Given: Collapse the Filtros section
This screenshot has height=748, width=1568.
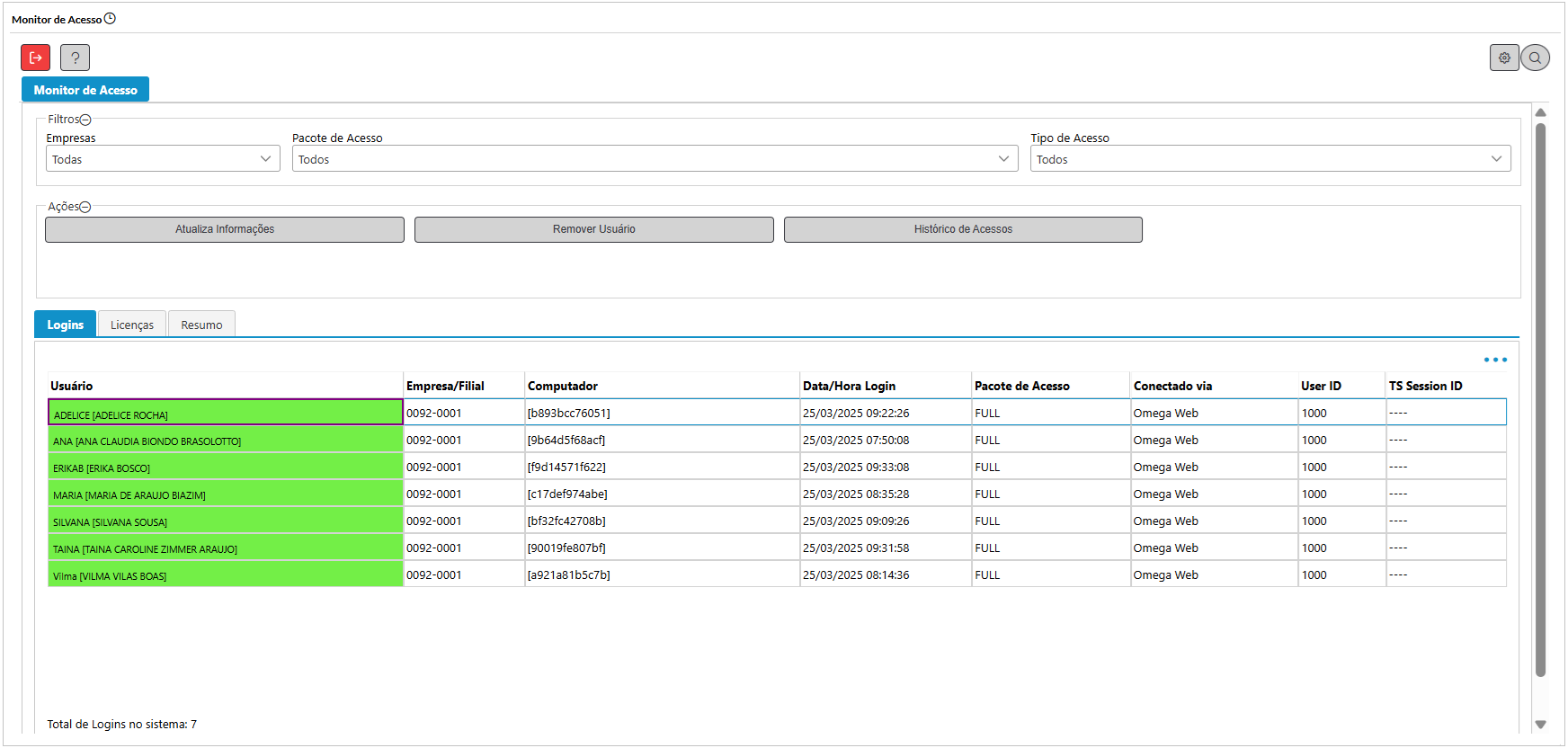Looking at the screenshot, I should tap(85, 120).
